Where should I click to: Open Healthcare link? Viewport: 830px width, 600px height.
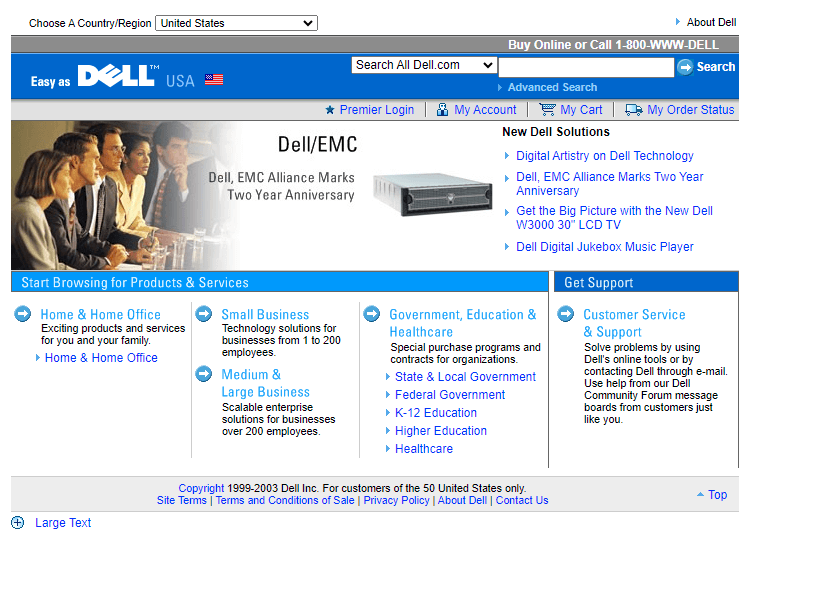[x=423, y=449]
